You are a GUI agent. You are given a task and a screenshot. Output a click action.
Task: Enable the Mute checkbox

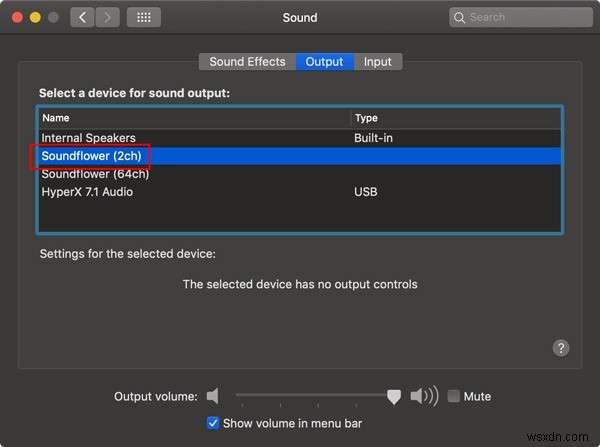tap(454, 396)
